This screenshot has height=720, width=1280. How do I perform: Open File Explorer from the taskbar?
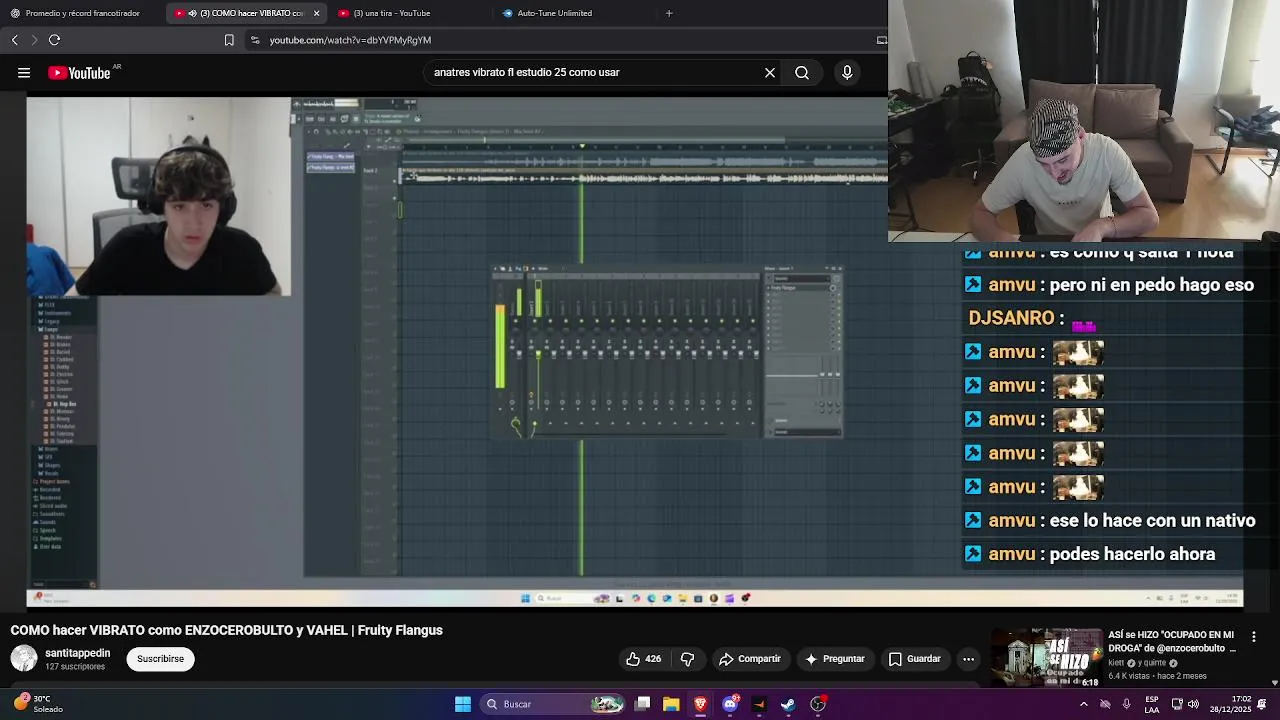point(671,704)
